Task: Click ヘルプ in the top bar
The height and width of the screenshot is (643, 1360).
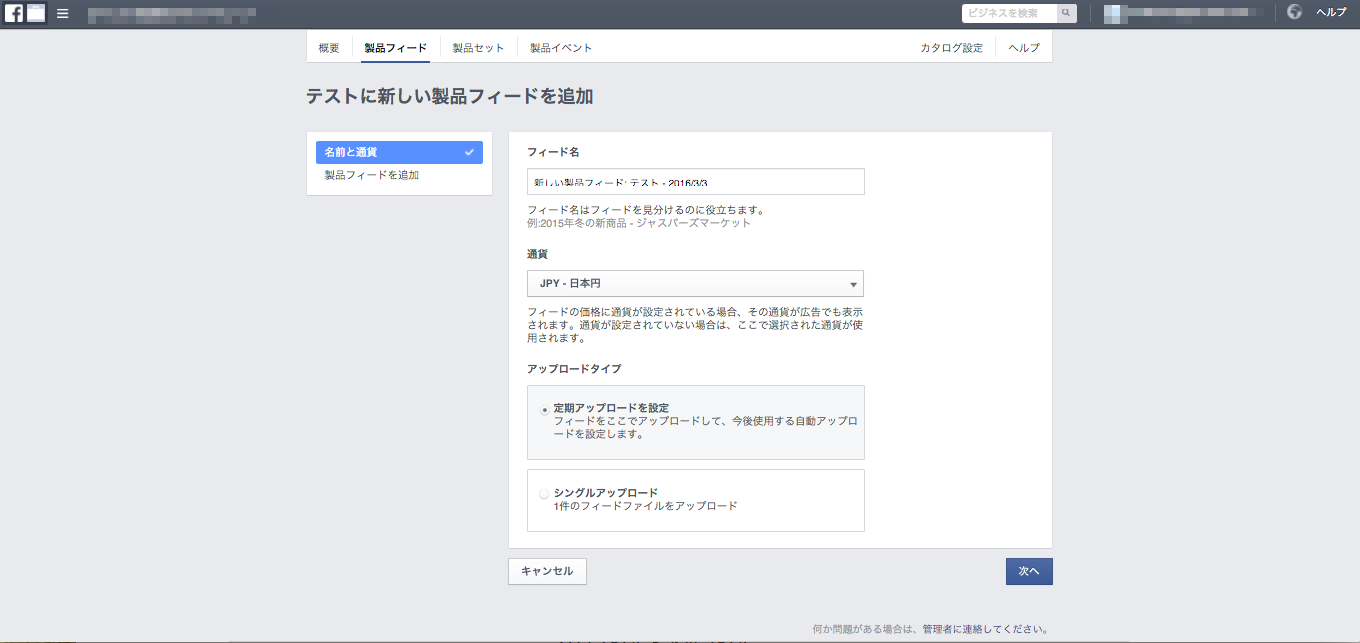Action: [1331, 13]
